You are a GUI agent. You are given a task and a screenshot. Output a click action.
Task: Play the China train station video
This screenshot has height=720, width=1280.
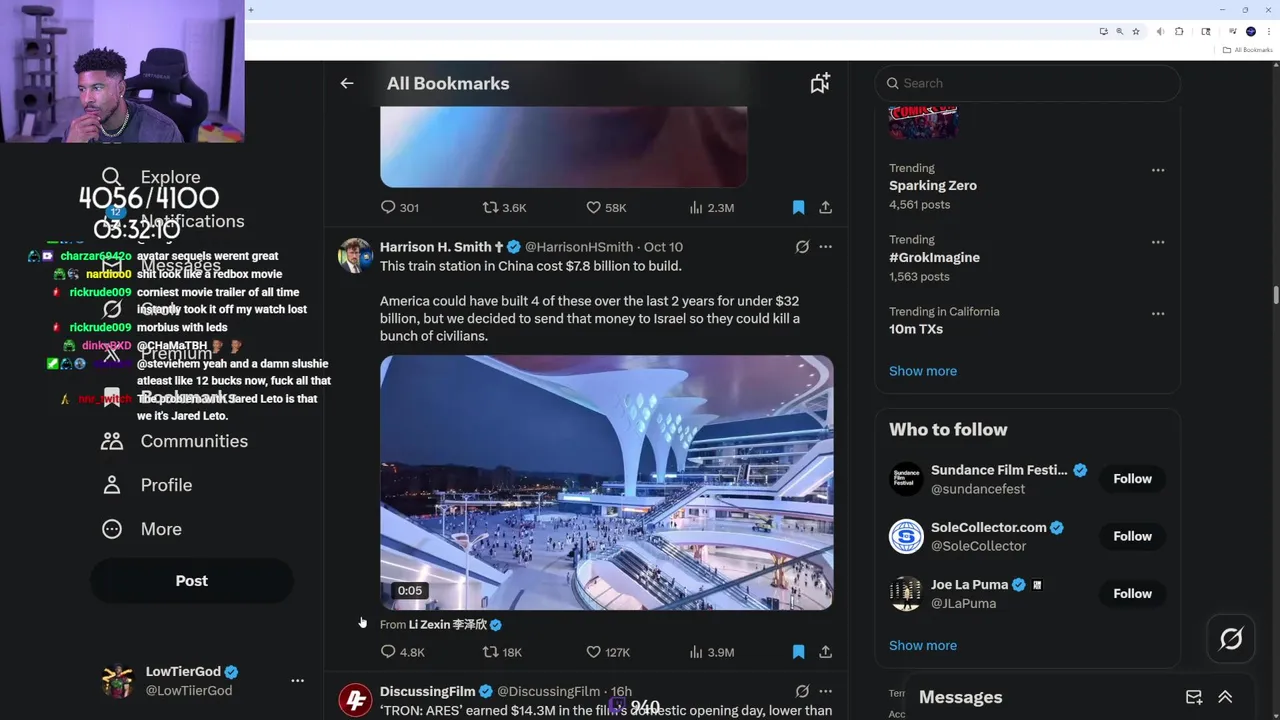tap(606, 483)
